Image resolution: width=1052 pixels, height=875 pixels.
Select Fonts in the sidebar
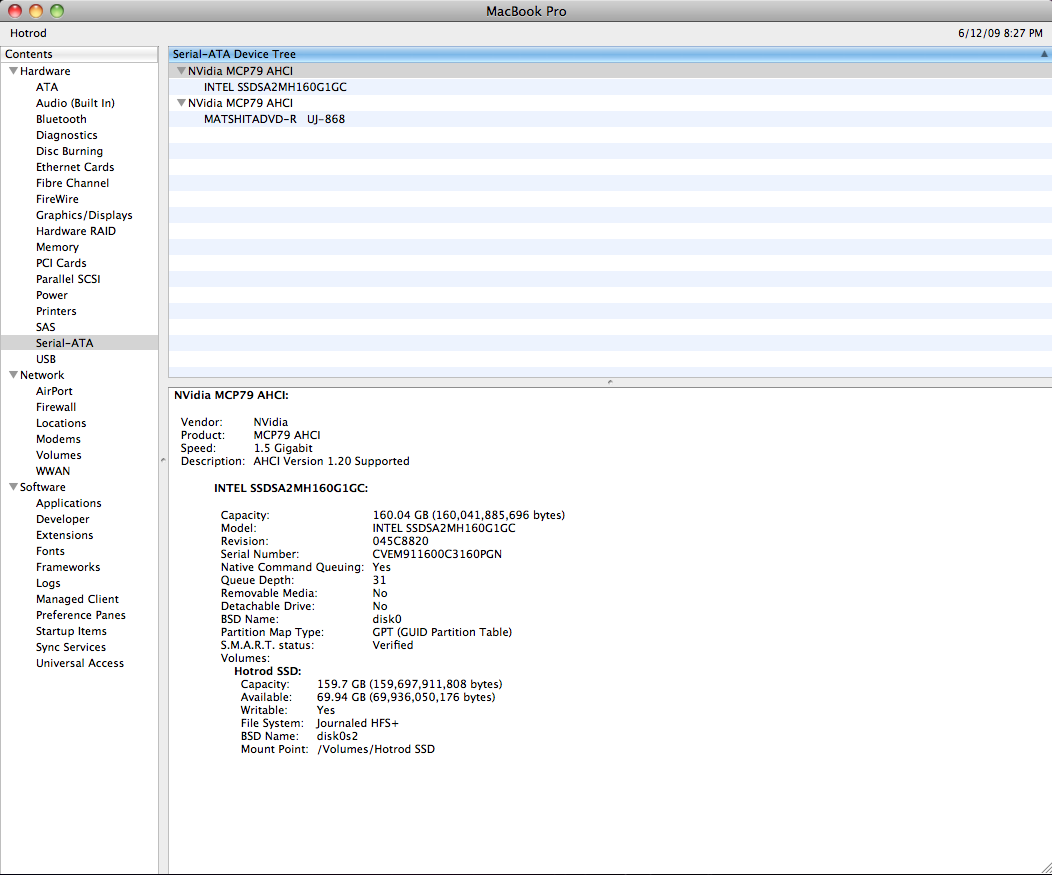click(x=50, y=551)
